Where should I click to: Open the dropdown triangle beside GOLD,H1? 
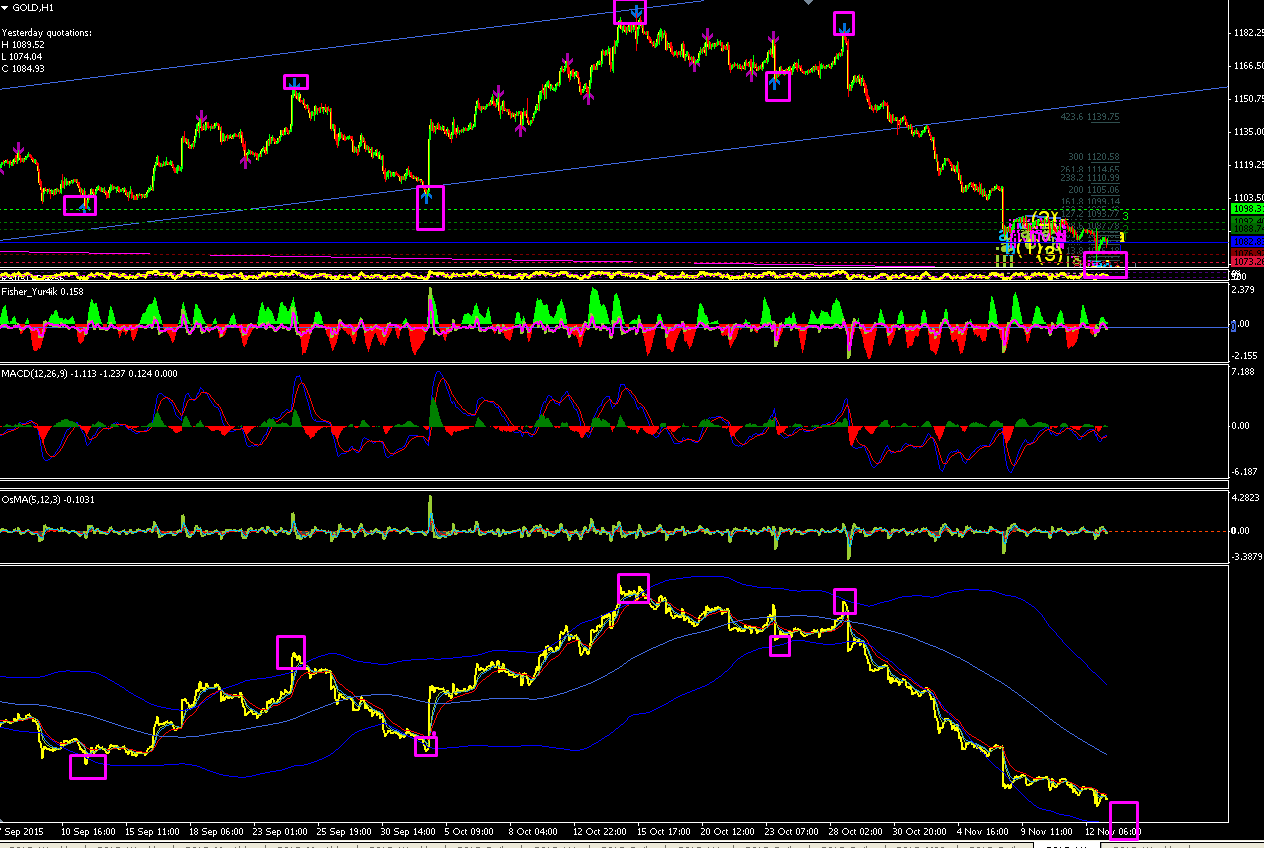[x=5, y=8]
